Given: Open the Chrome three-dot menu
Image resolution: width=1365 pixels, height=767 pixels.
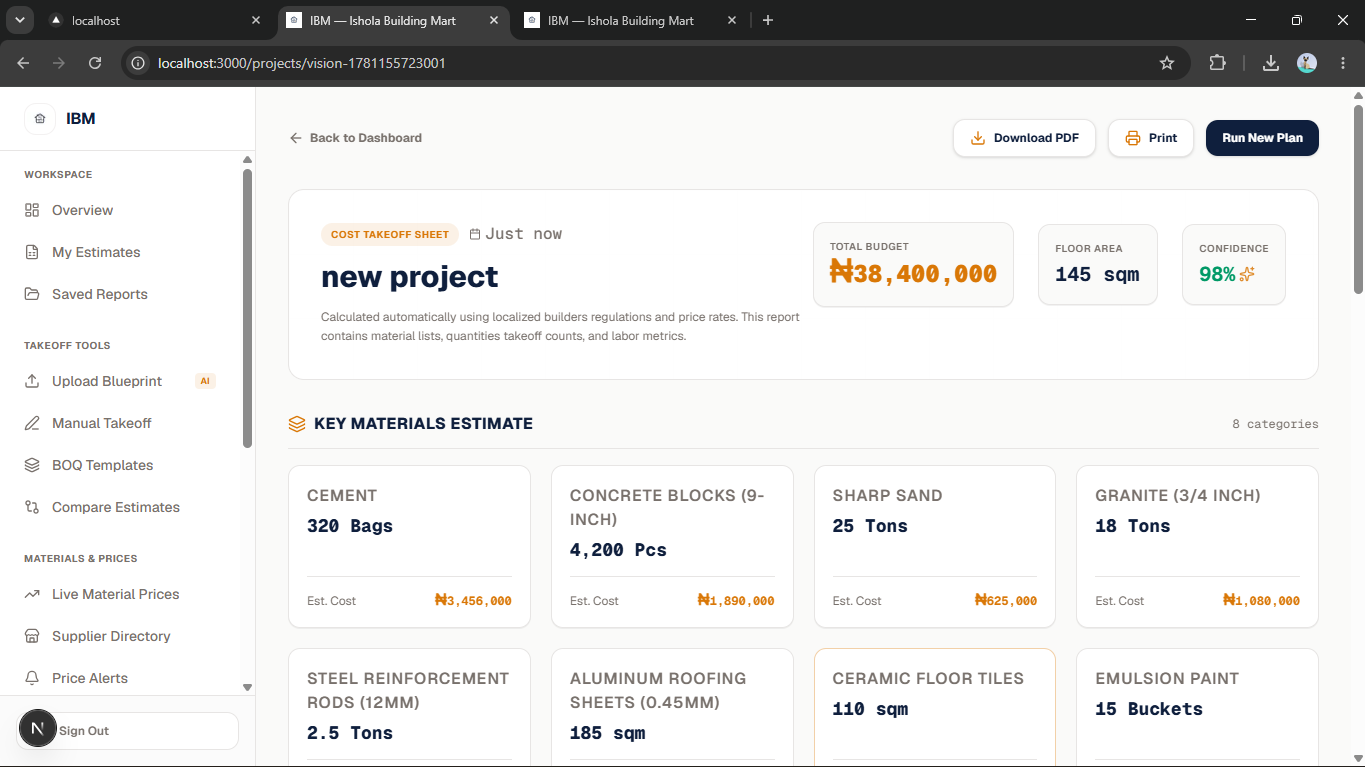Looking at the screenshot, I should [1343, 63].
